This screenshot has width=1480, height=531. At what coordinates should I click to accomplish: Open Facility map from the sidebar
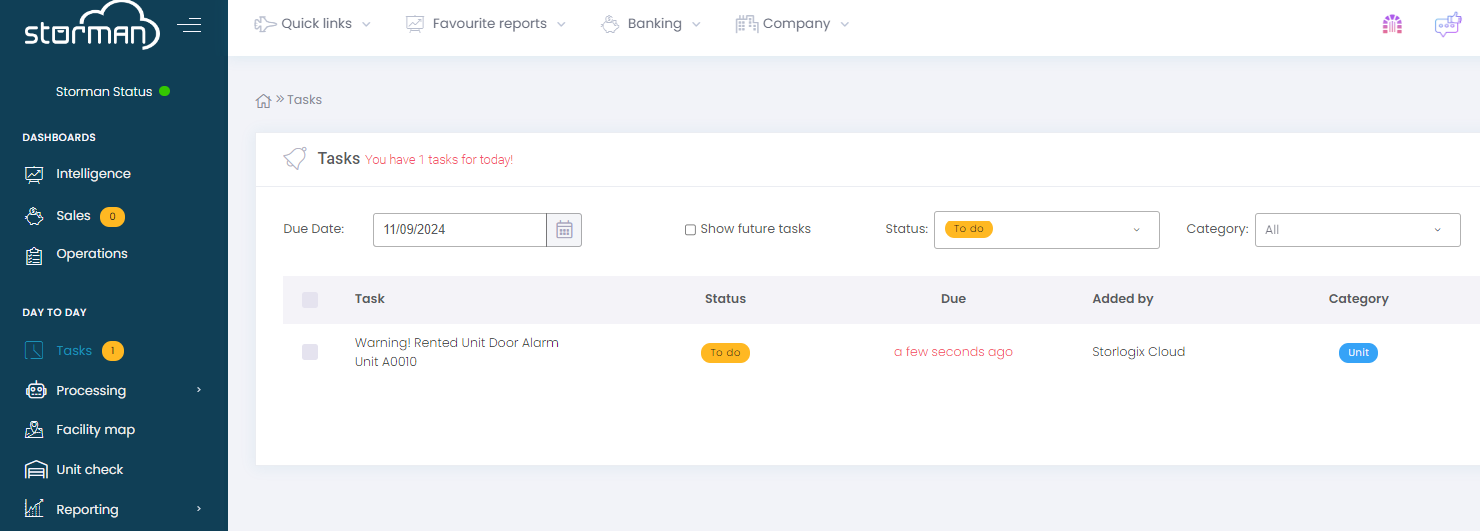tap(95, 430)
